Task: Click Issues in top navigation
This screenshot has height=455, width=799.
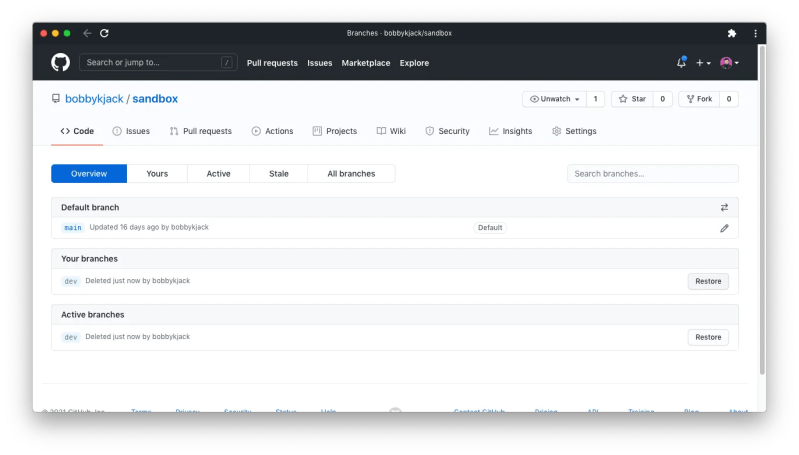Action: coord(319,63)
